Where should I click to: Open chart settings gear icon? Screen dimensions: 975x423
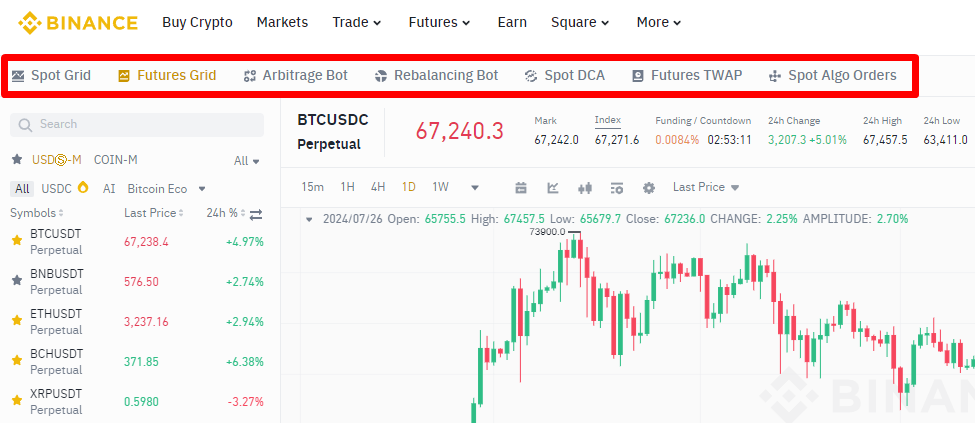(649, 187)
